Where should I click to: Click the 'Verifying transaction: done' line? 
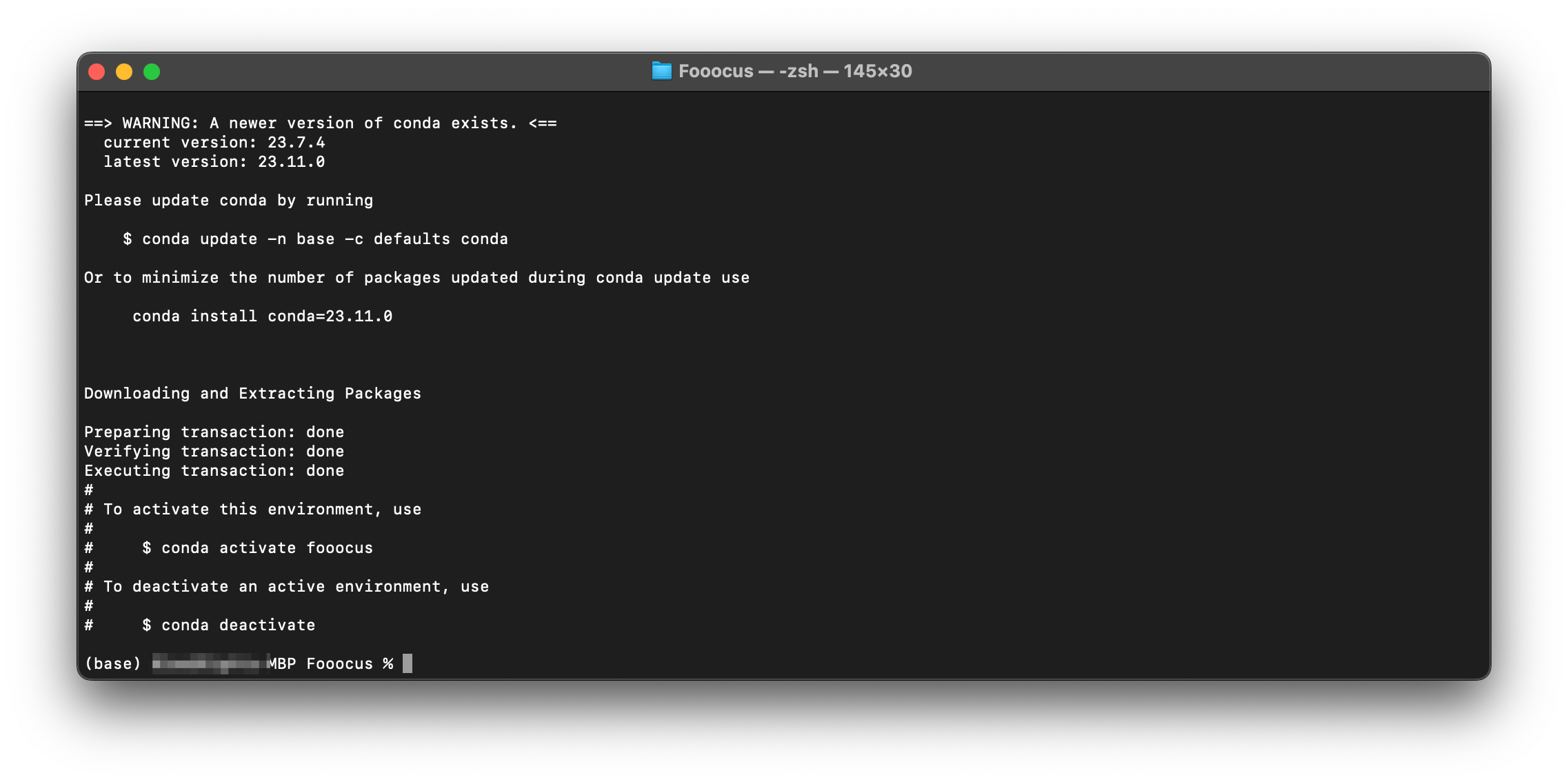pos(214,451)
